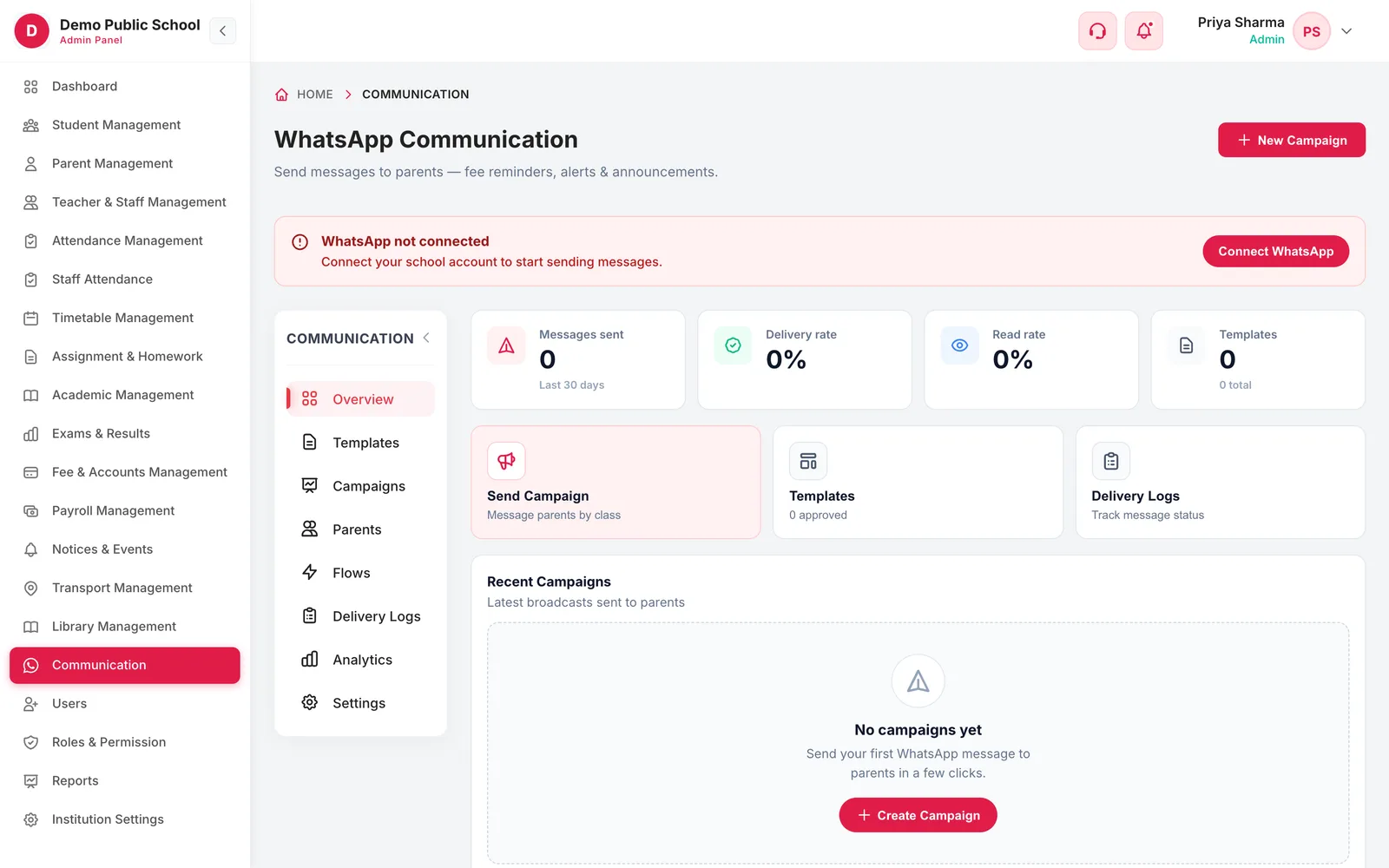Click the Delivery Logs clipboard card icon
1389x868 pixels.
click(1110, 461)
